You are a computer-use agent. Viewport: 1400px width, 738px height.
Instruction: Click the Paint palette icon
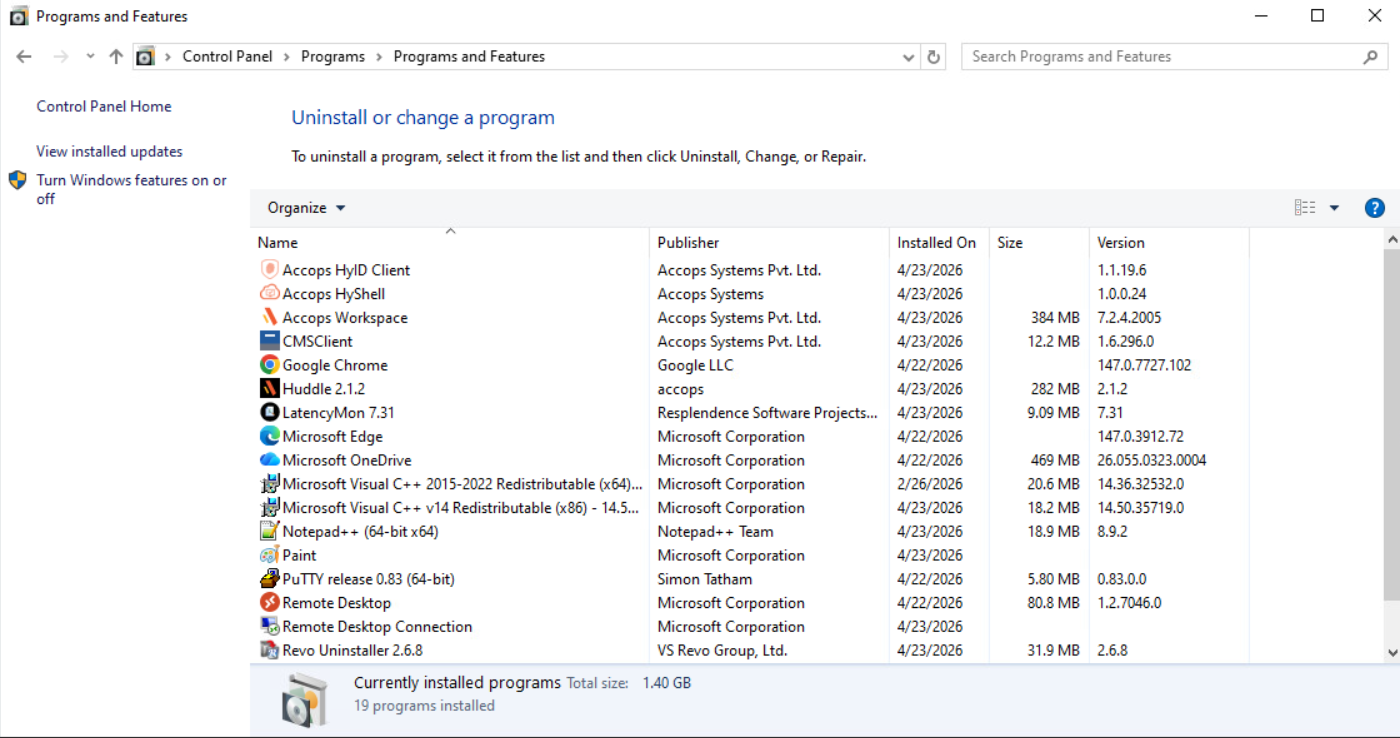click(x=269, y=555)
